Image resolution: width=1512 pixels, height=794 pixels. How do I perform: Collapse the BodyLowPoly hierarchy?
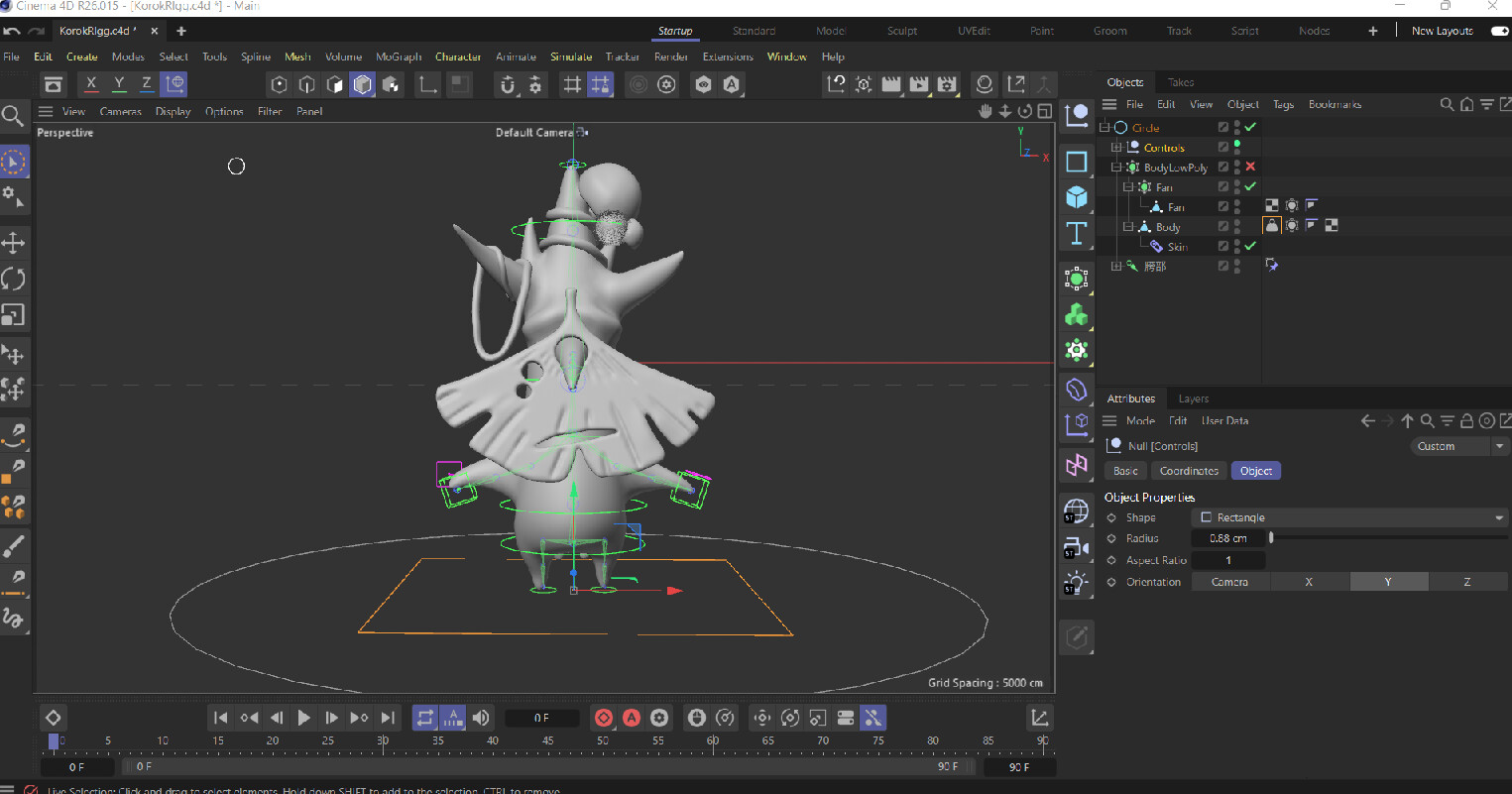pyautogui.click(x=1116, y=167)
